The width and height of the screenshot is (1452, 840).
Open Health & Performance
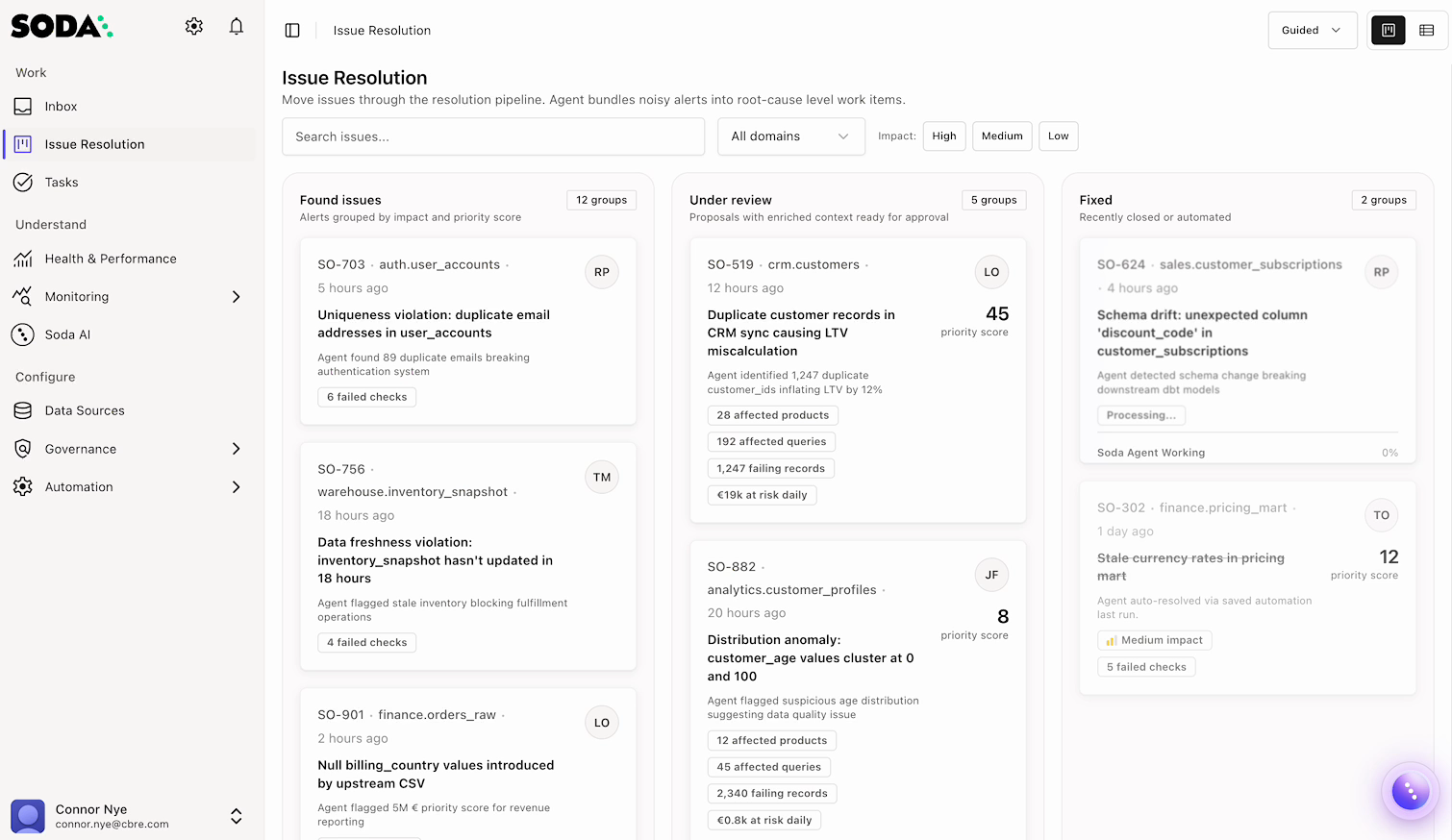(x=130, y=259)
